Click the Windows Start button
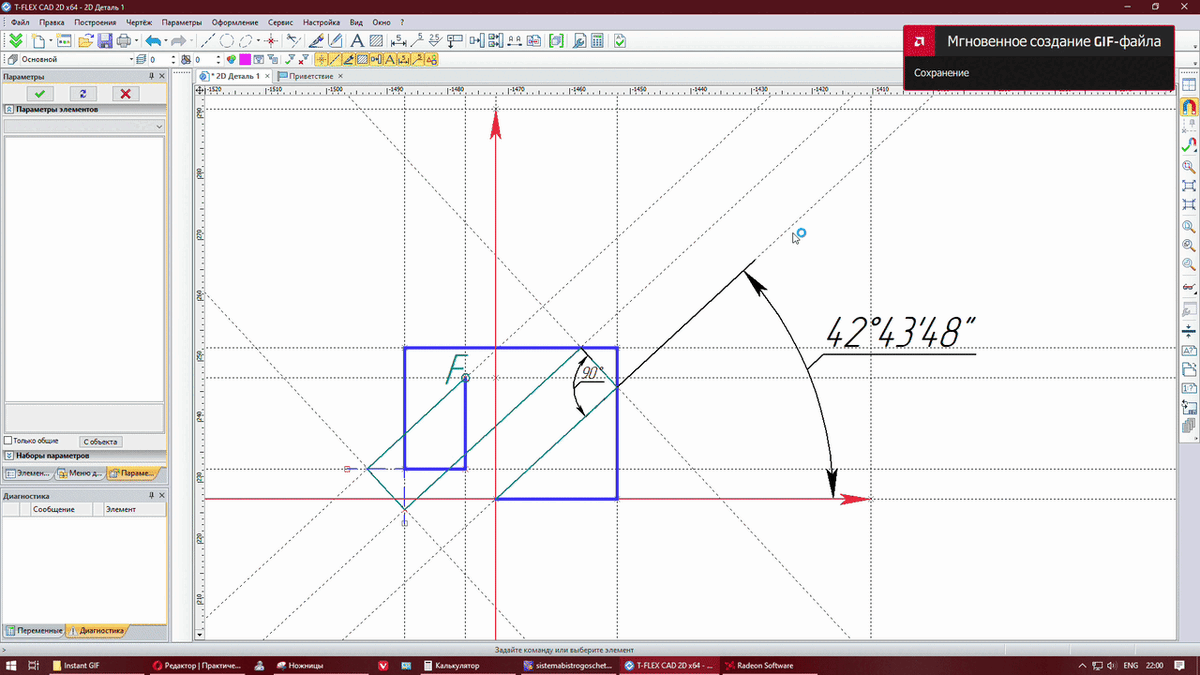The width and height of the screenshot is (1200, 675). point(11,665)
